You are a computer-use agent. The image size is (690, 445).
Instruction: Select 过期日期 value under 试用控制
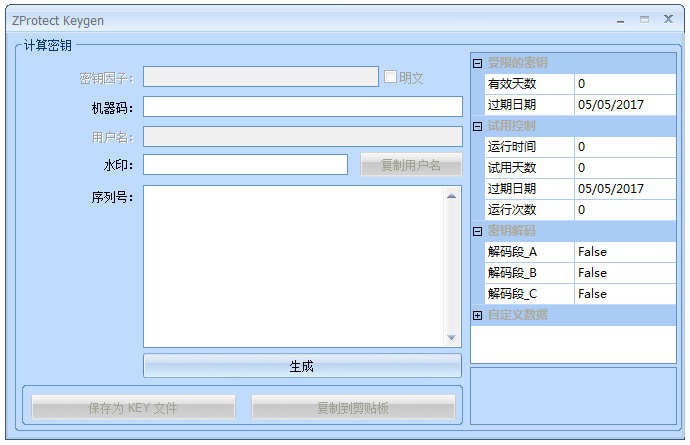(x=625, y=189)
